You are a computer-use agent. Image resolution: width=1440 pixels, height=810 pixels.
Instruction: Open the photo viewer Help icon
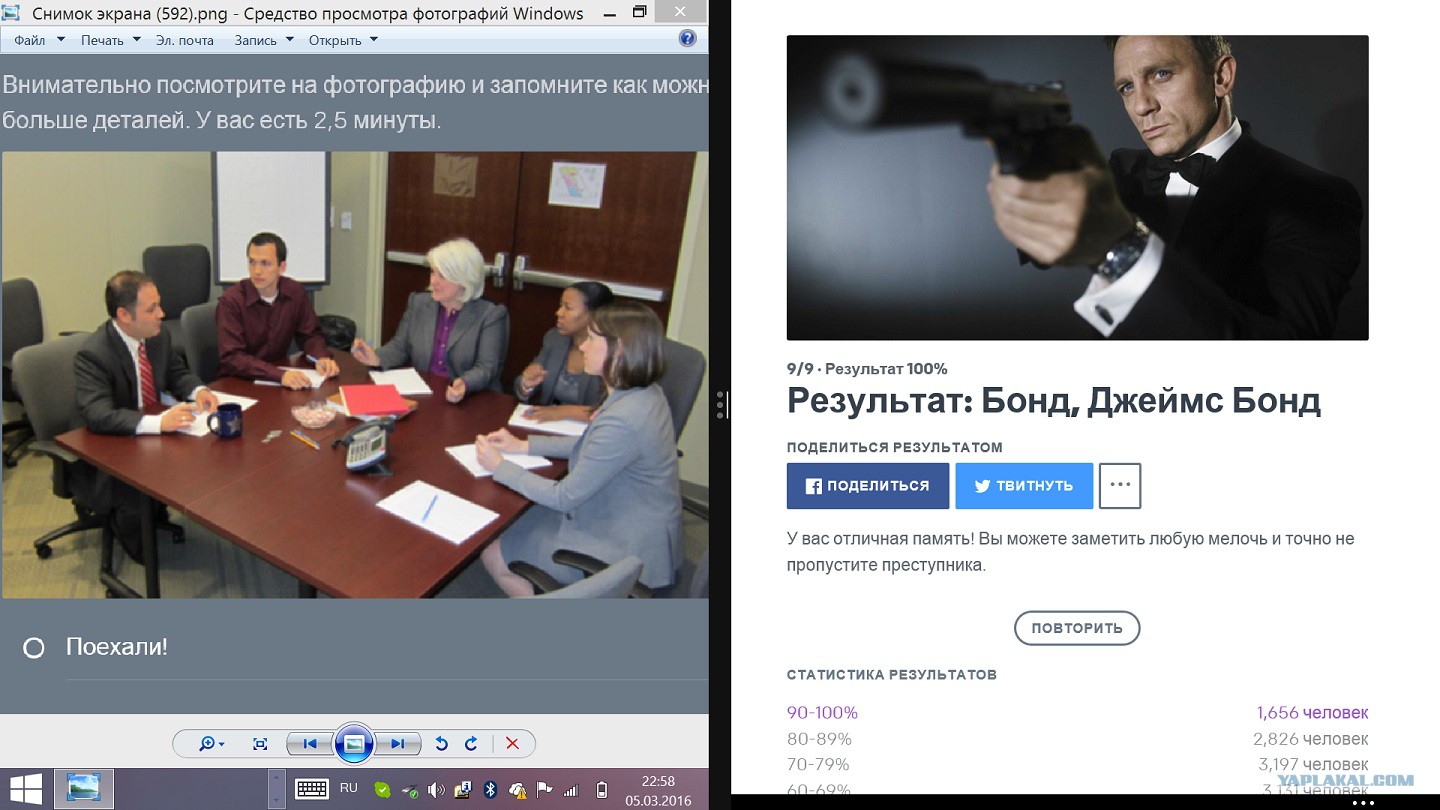coord(687,39)
